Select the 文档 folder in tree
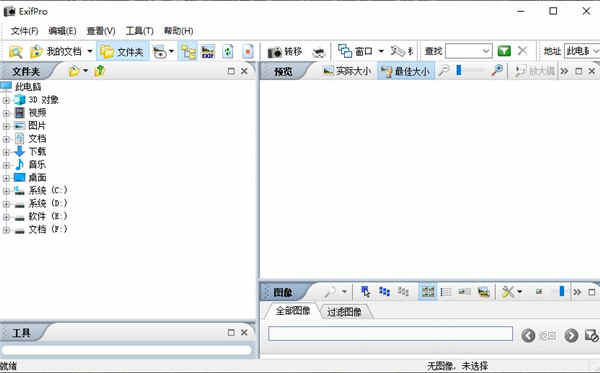The height and width of the screenshot is (373, 600). click(37, 138)
